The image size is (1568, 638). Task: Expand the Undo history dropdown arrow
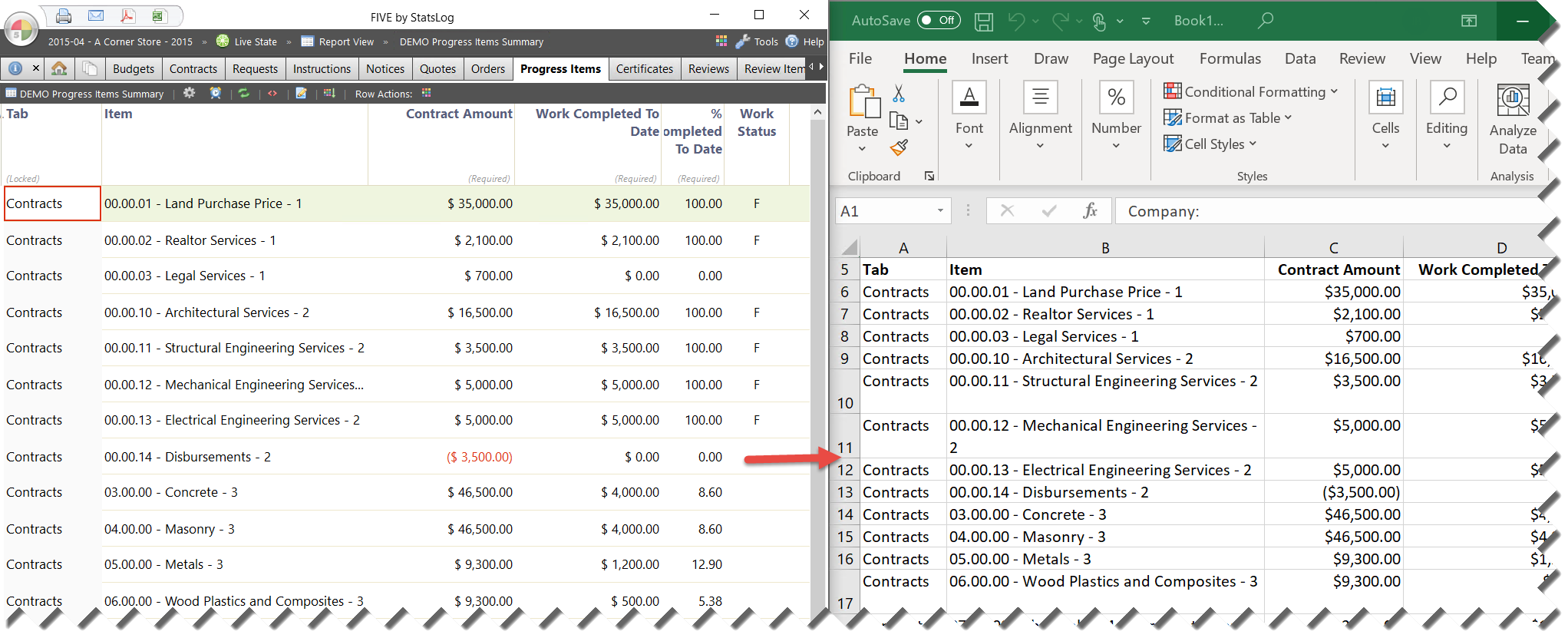pyautogui.click(x=1036, y=21)
